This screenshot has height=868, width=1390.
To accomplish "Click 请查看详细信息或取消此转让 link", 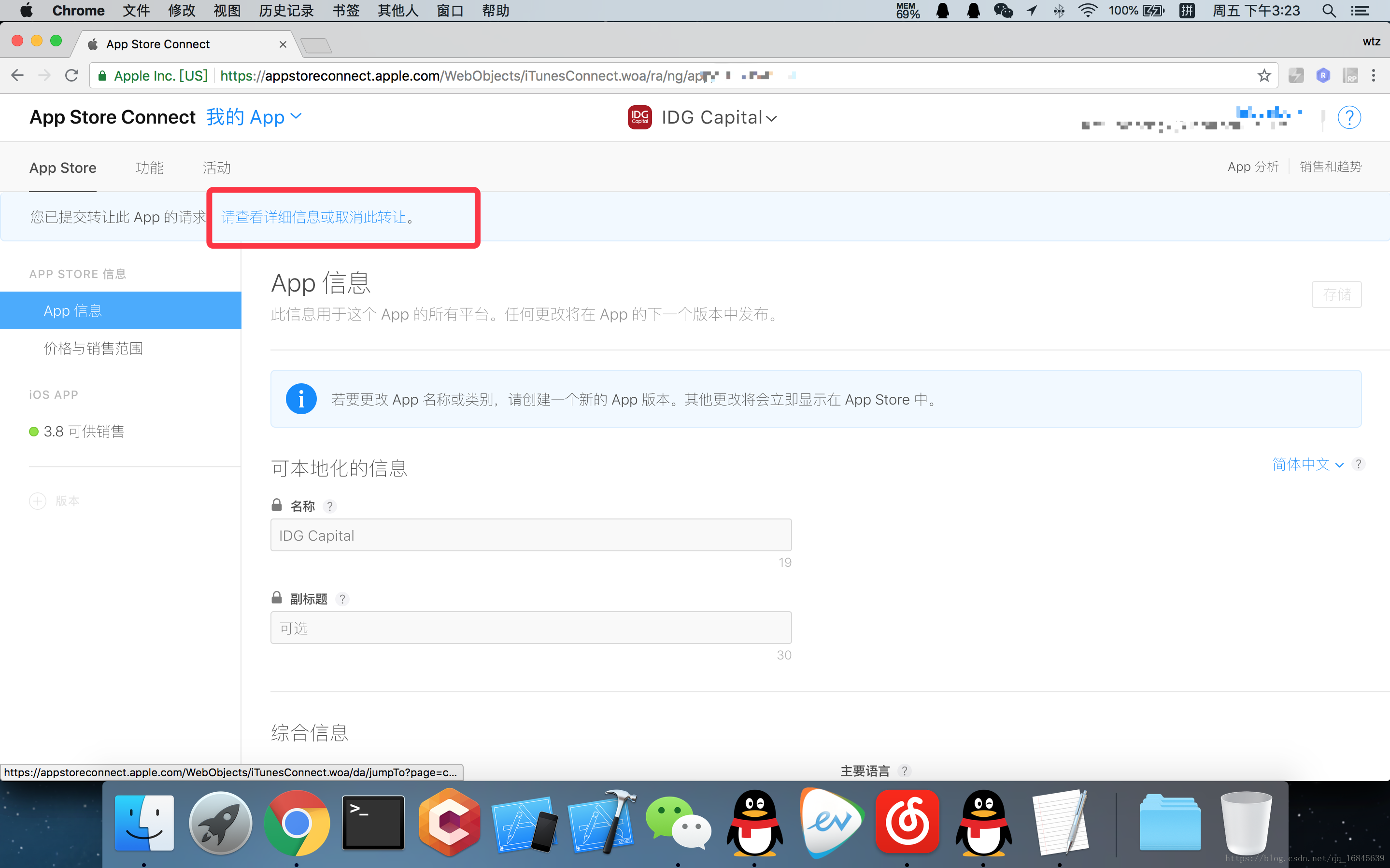I will tap(314, 217).
